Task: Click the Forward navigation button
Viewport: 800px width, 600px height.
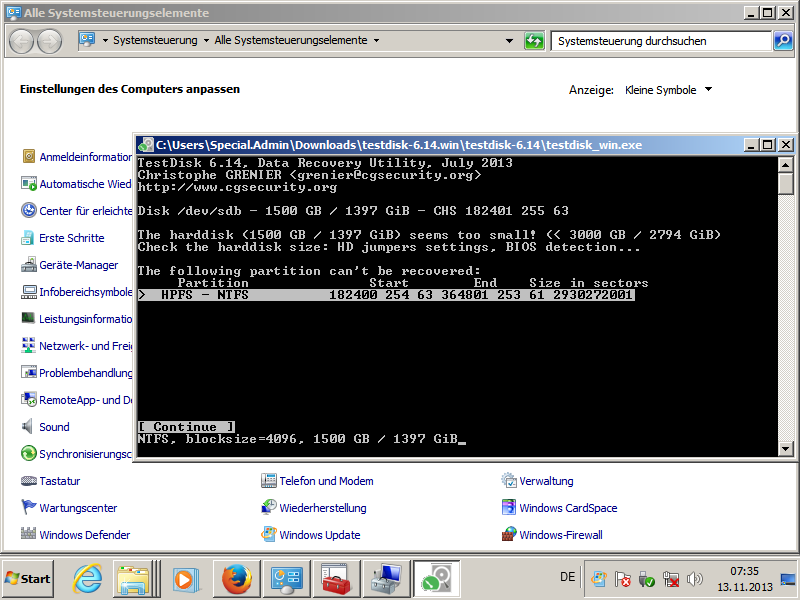Action: (x=49, y=41)
